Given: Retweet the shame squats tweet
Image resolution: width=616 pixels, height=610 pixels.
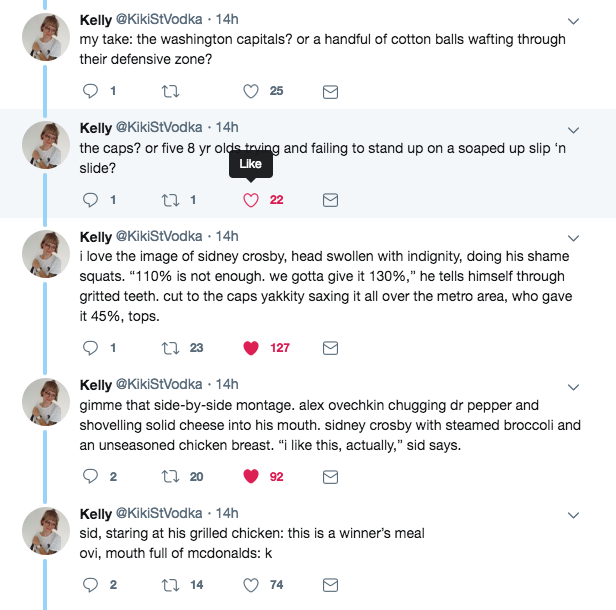Looking at the screenshot, I should [169, 348].
